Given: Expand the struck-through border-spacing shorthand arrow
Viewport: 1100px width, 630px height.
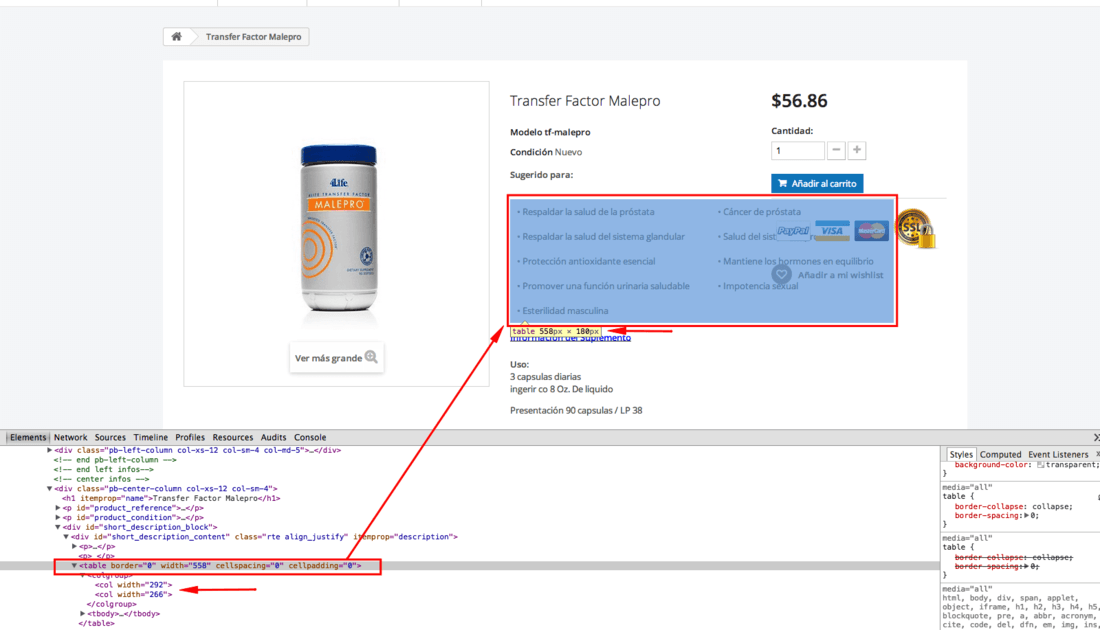Looking at the screenshot, I should 1027,566.
